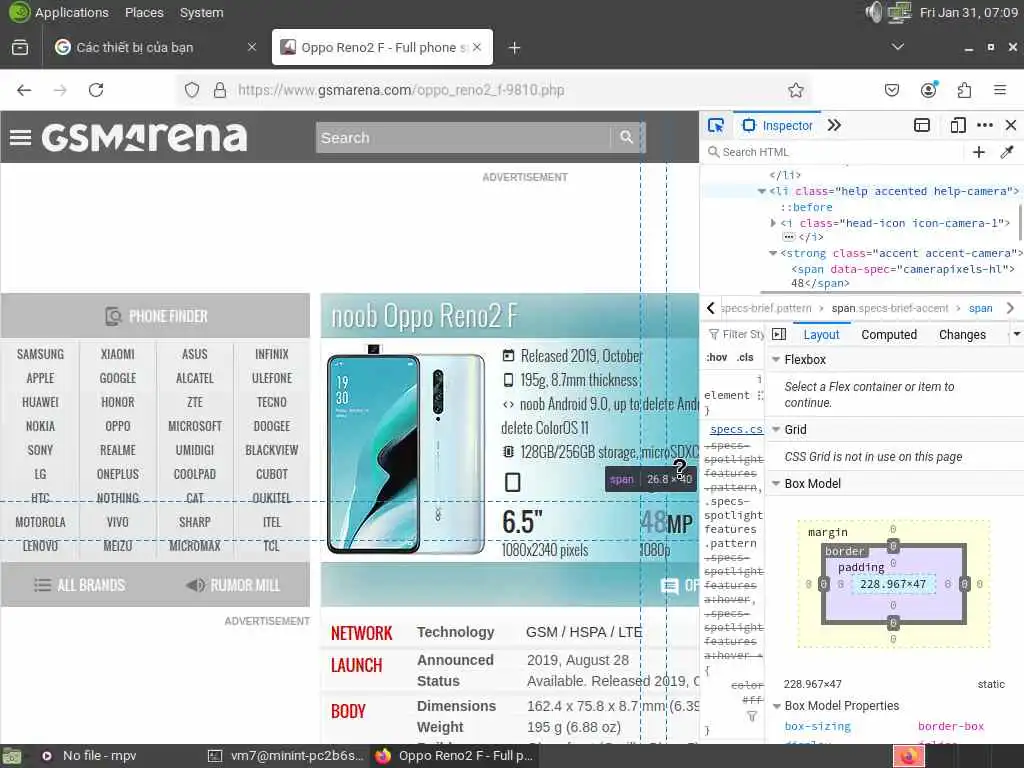Close the developer tools panel
Image resolution: width=1024 pixels, height=768 pixels.
pyautogui.click(x=1011, y=125)
